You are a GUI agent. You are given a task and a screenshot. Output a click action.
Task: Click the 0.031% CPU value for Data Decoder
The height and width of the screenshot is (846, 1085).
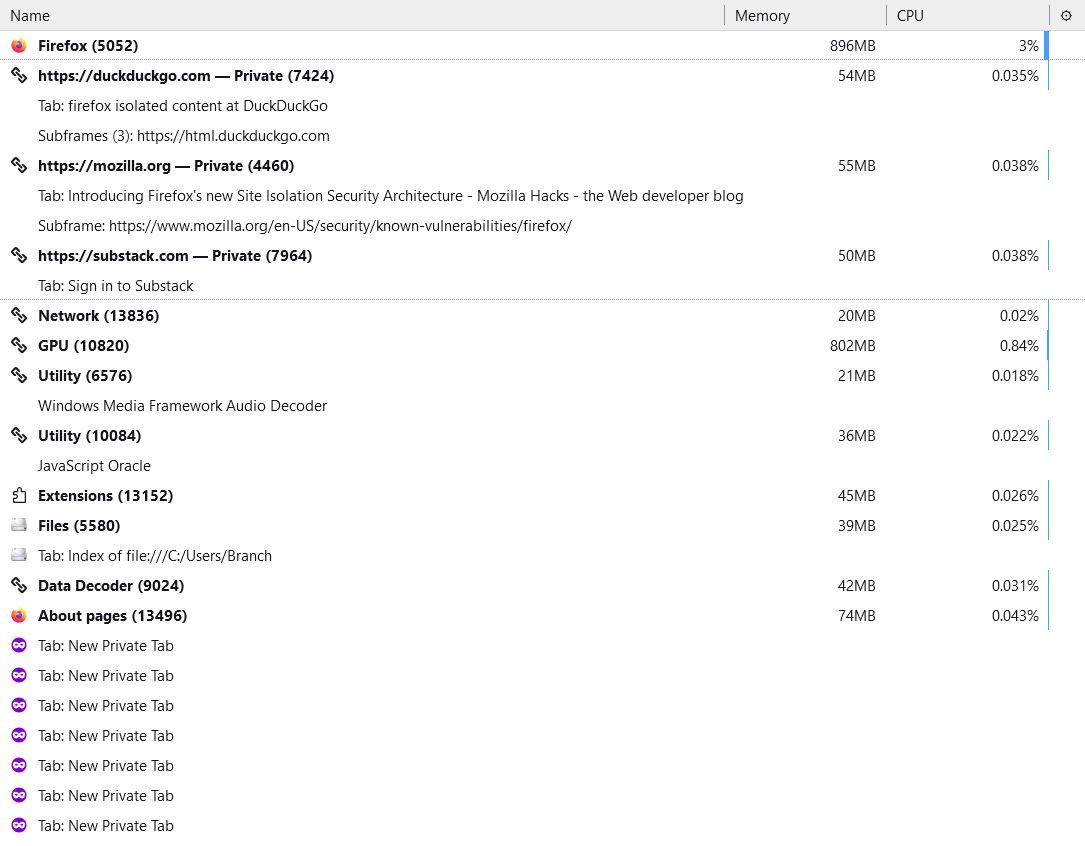pyautogui.click(x=1015, y=585)
